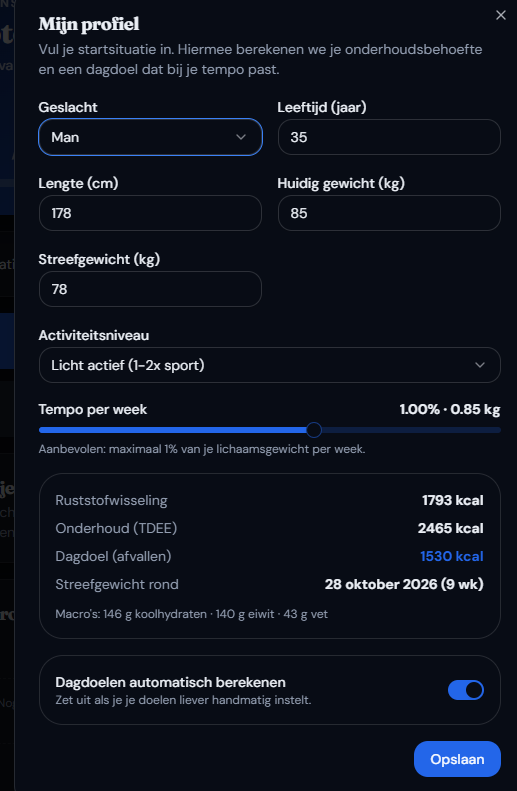This screenshot has height=791, width=517.
Task: Disable Dagdoelen automatisch berekenen toggle
Action: coord(466,690)
